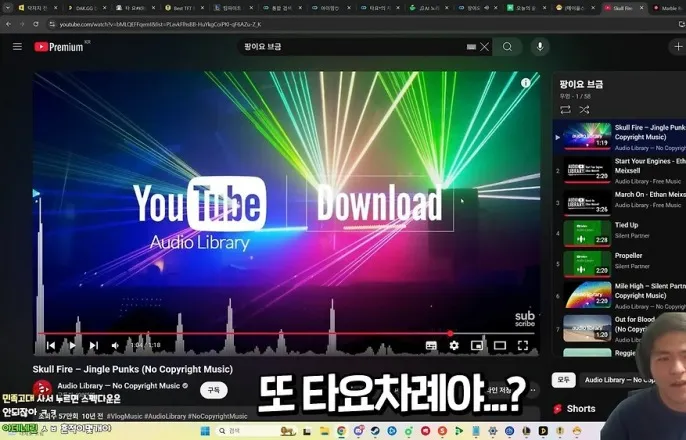Select the 모두 filter chip
The image size is (686, 440).
pos(564,380)
